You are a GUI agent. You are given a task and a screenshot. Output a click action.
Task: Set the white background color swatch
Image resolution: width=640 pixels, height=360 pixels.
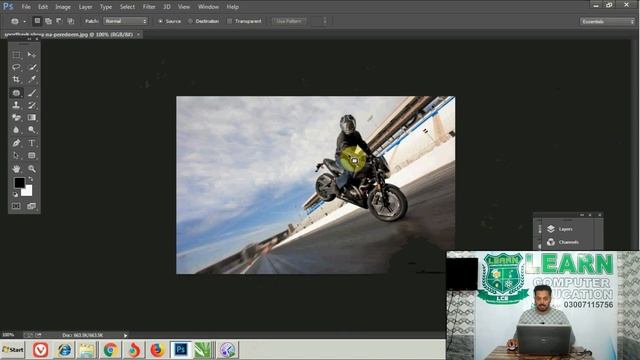(x=28, y=191)
